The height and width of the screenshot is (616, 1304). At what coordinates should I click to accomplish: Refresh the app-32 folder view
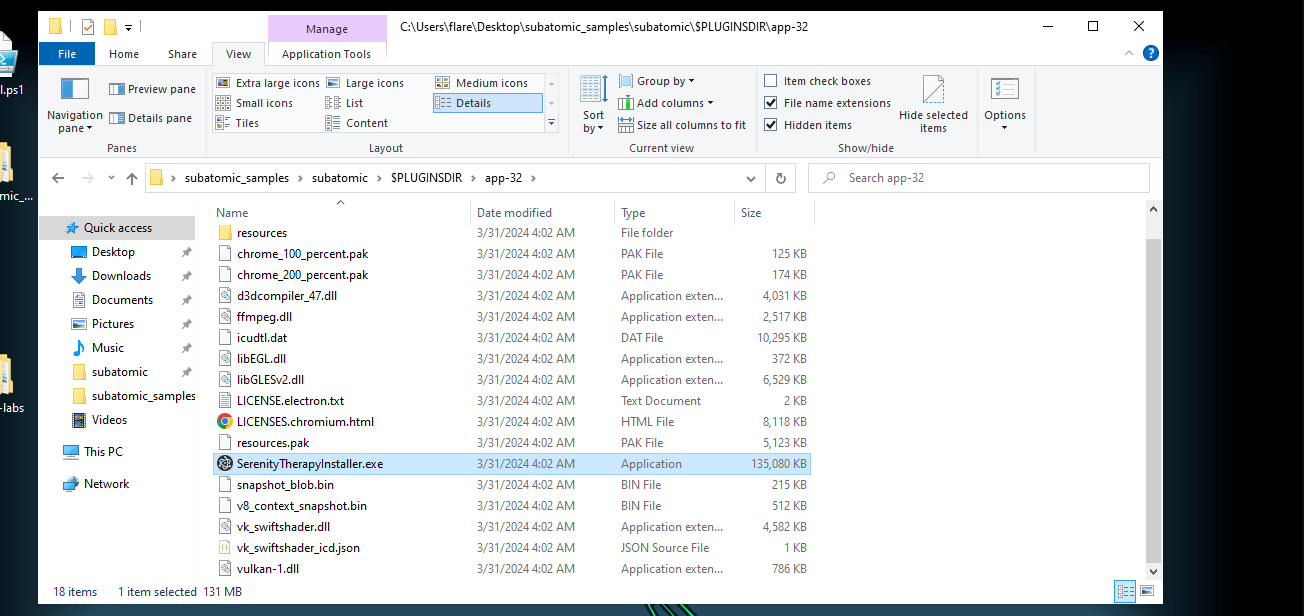coord(781,178)
